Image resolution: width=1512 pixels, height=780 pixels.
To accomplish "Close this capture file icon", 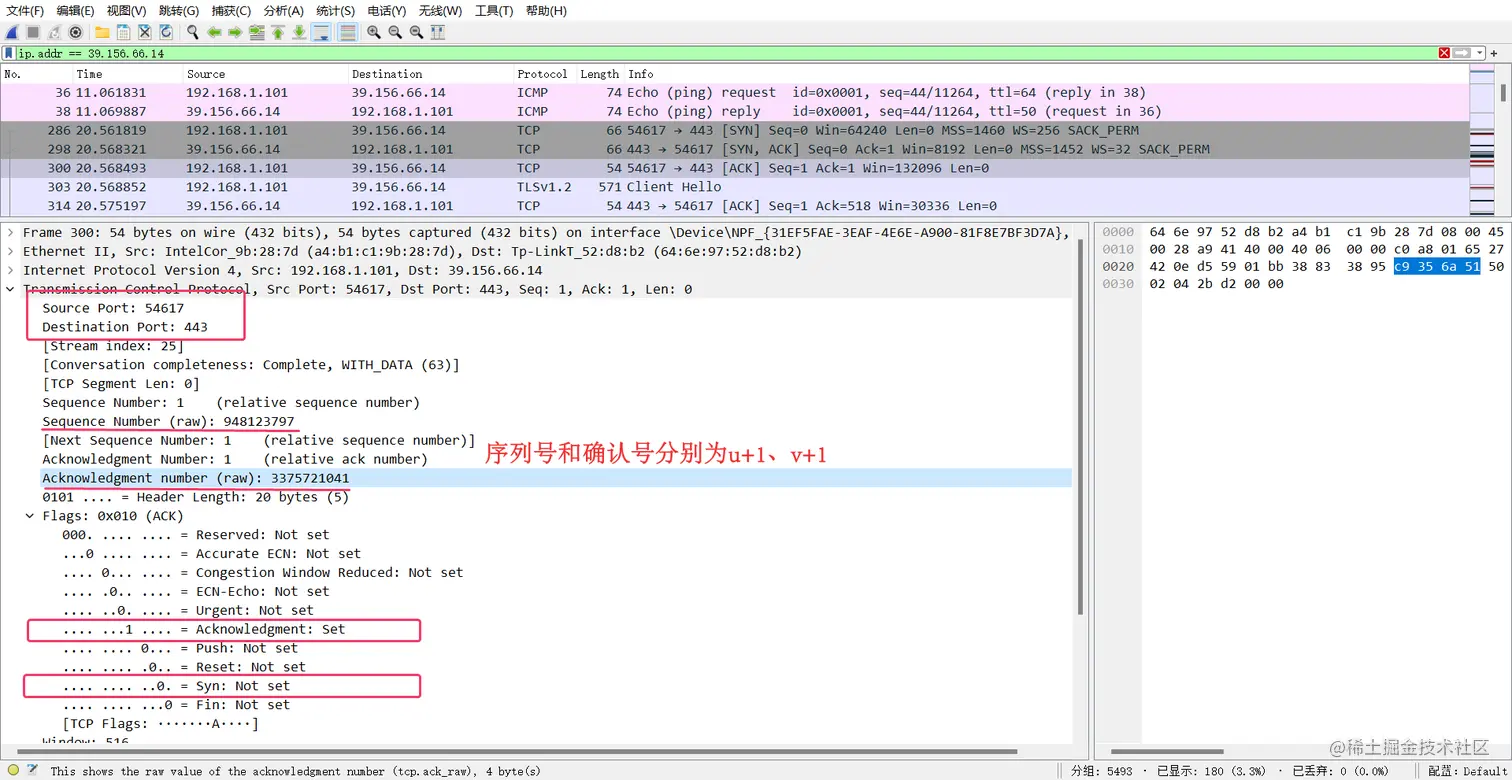I will point(144,32).
